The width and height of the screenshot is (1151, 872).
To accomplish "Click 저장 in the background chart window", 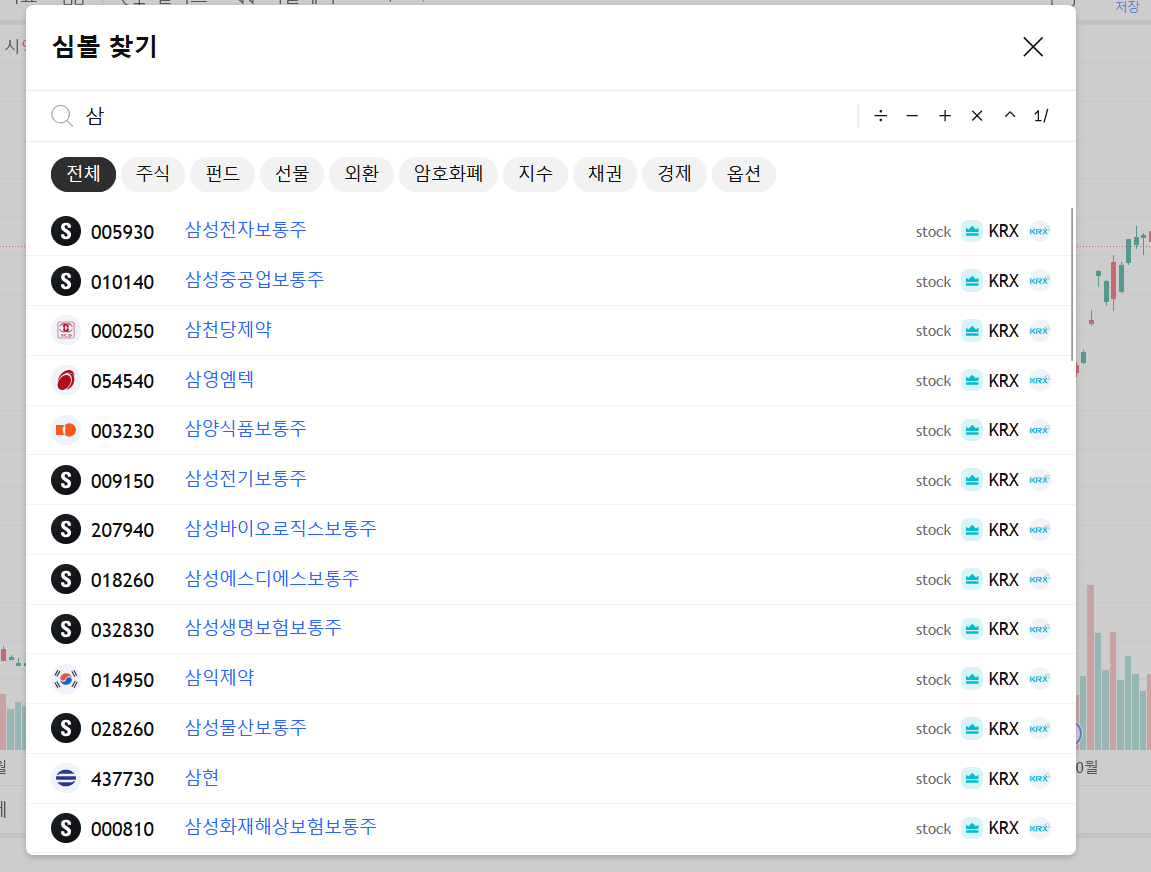I will click(1127, 7).
